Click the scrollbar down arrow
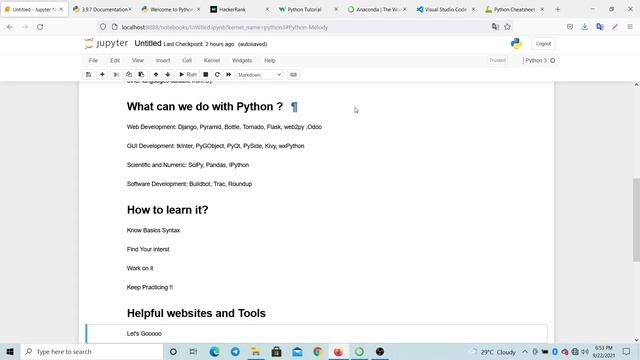Screen dimensions: 640x360 (636, 340)
